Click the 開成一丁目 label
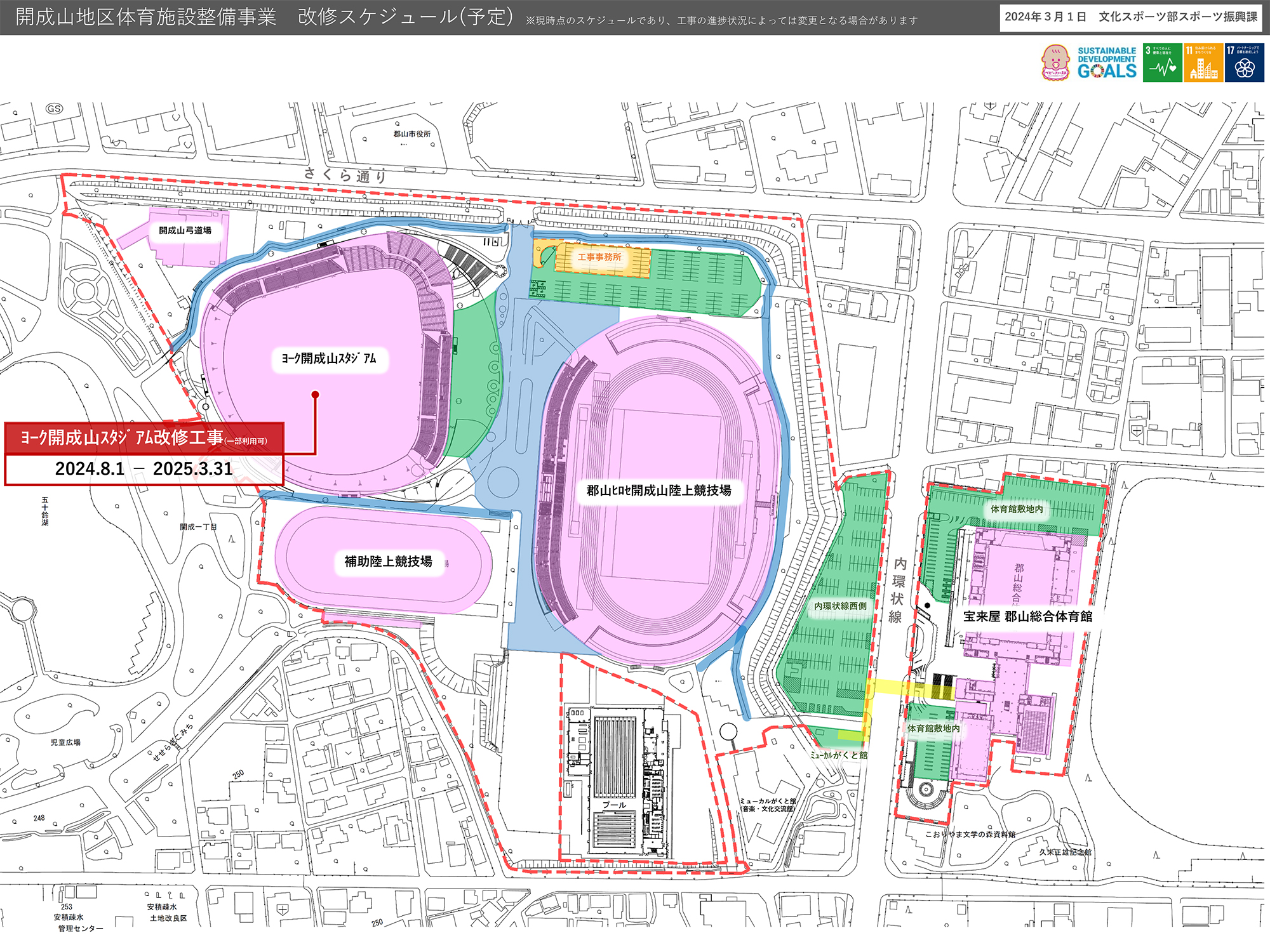 pos(198,527)
